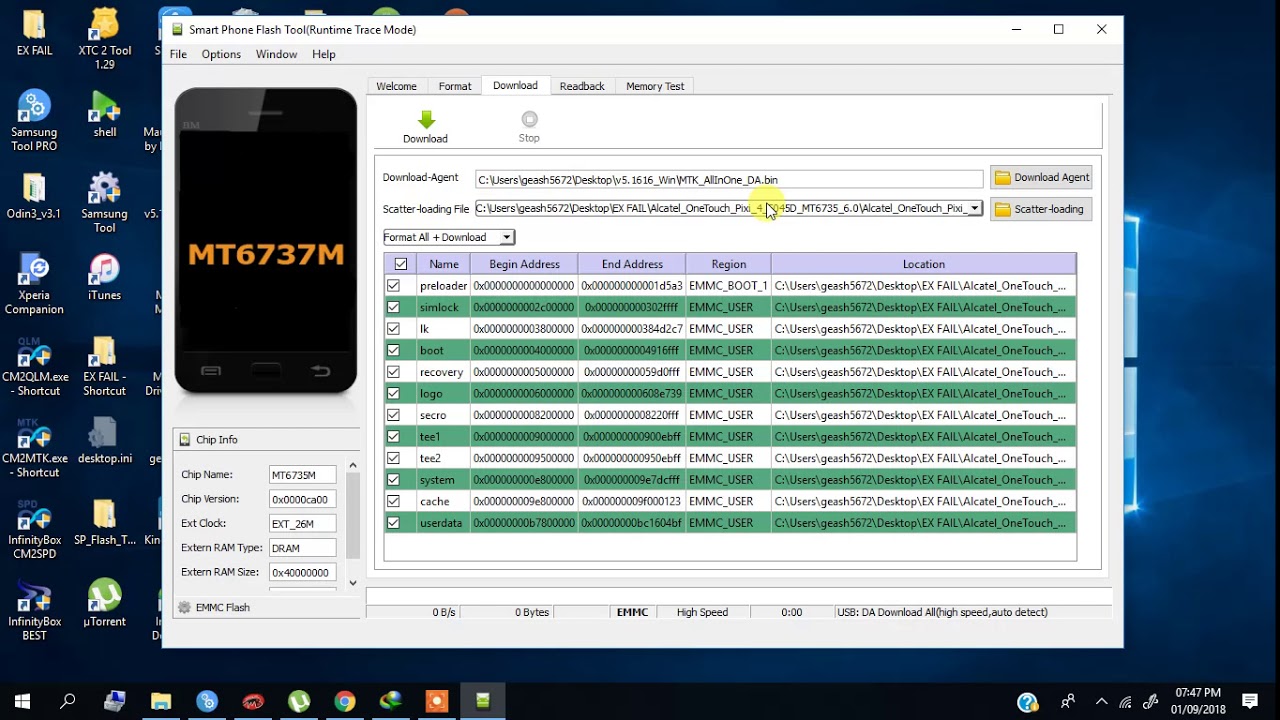1280x720 pixels.
Task: Open the Window menu
Action: pos(276,54)
